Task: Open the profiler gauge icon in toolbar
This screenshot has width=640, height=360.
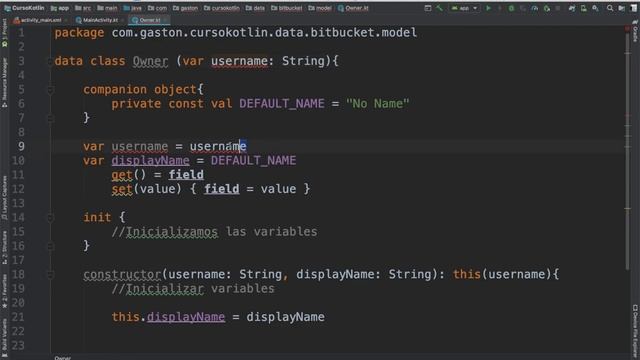Action: (535, 8)
